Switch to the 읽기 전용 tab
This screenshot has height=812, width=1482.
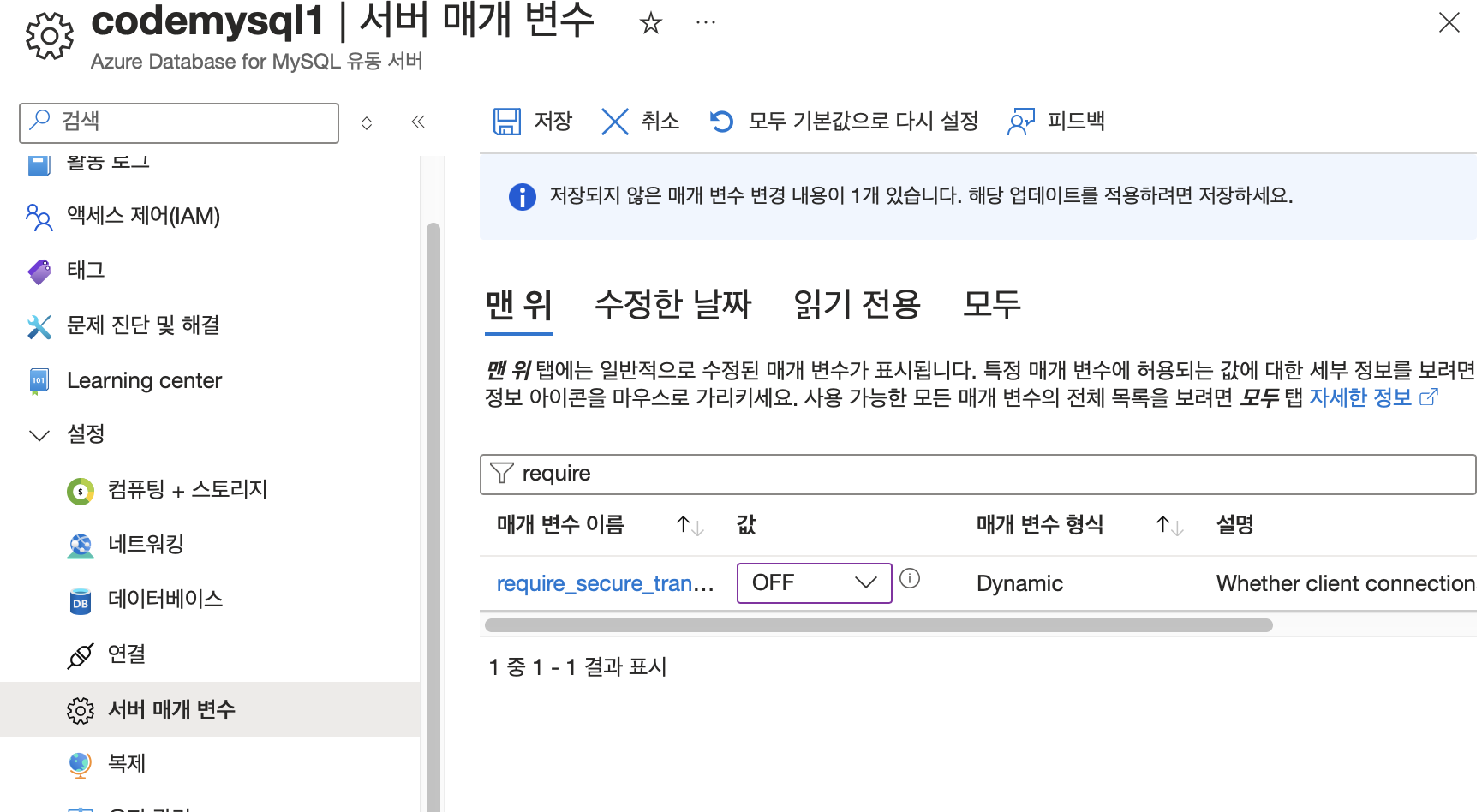pyautogui.click(x=858, y=304)
